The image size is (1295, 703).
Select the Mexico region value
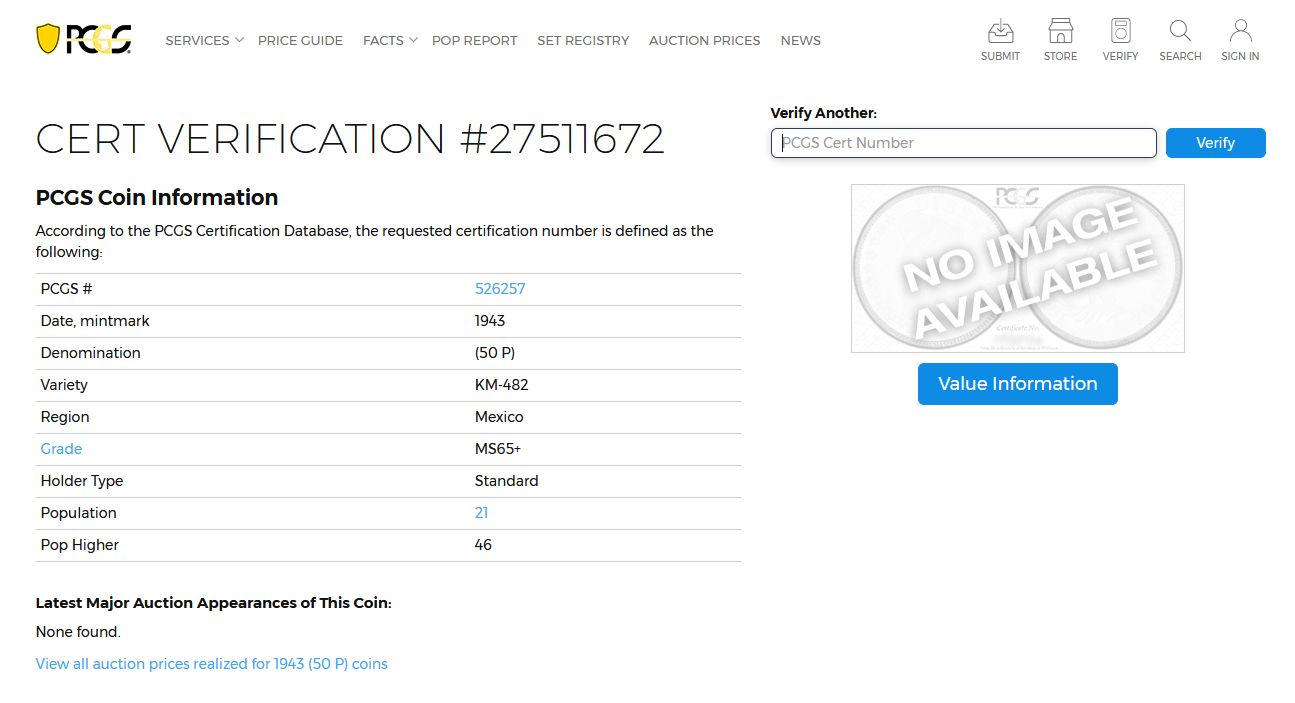499,417
